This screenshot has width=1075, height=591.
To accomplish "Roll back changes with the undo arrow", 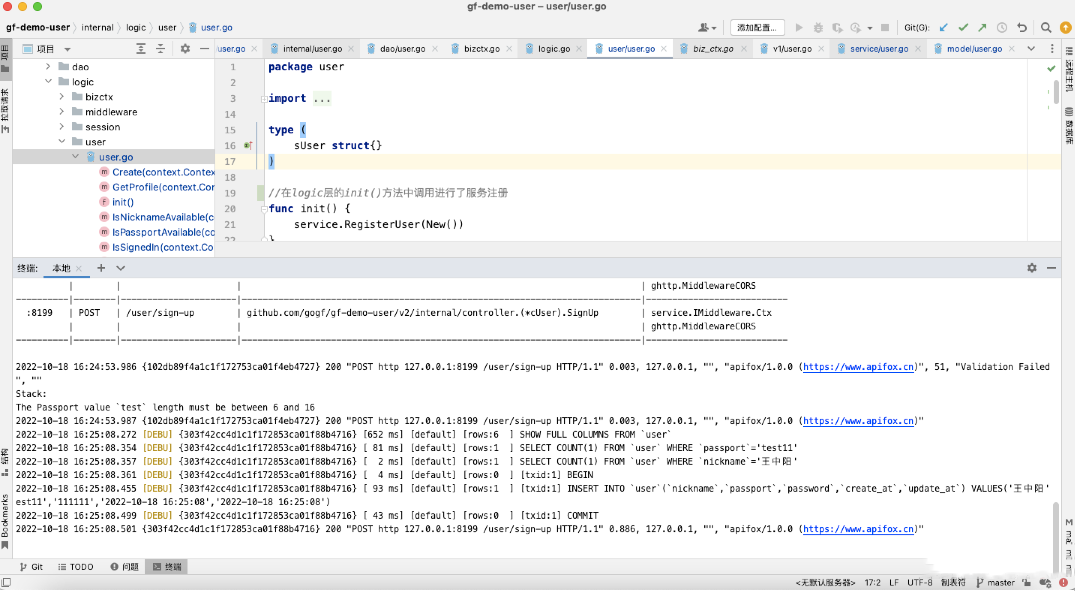I will pyautogui.click(x=1022, y=27).
